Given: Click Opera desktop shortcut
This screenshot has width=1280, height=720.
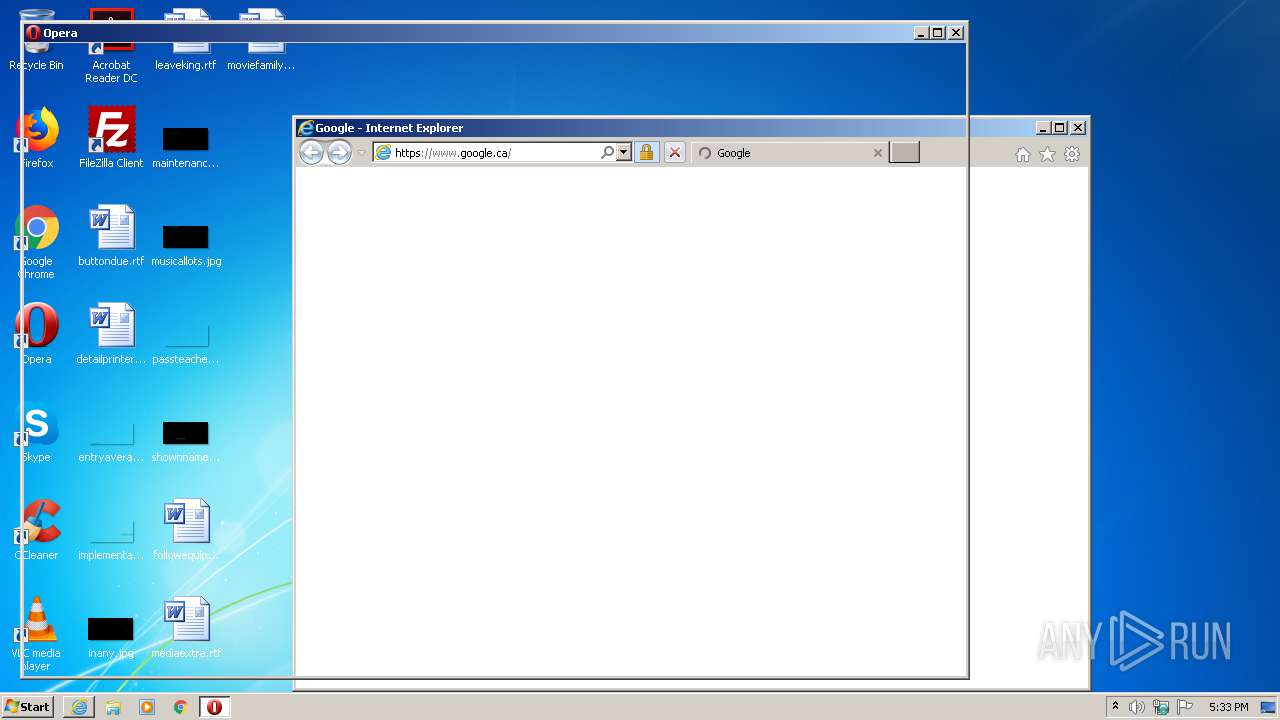Looking at the screenshot, I should pyautogui.click(x=36, y=334).
